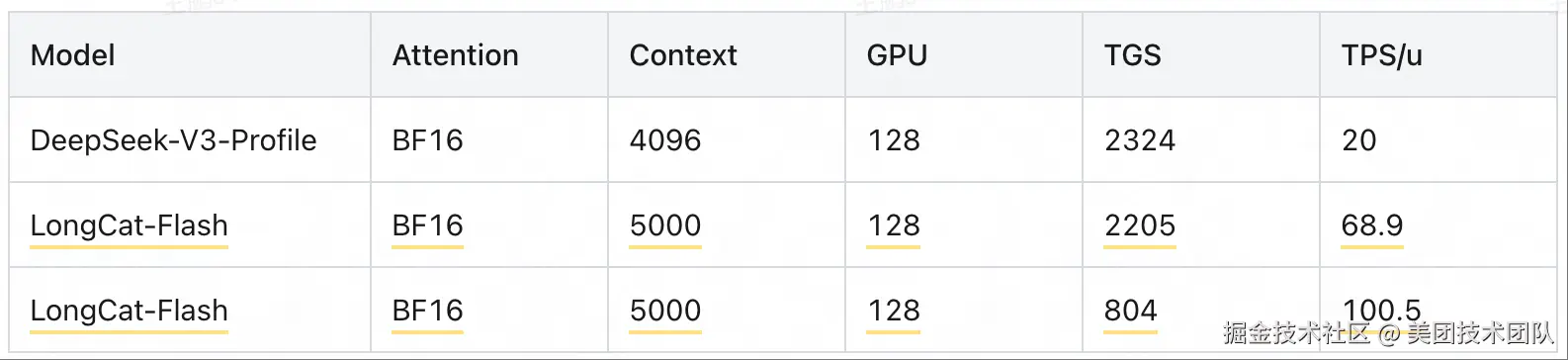Select the 100.5 TPS/u value
Image resolution: width=1568 pixels, height=360 pixels.
(1382, 310)
